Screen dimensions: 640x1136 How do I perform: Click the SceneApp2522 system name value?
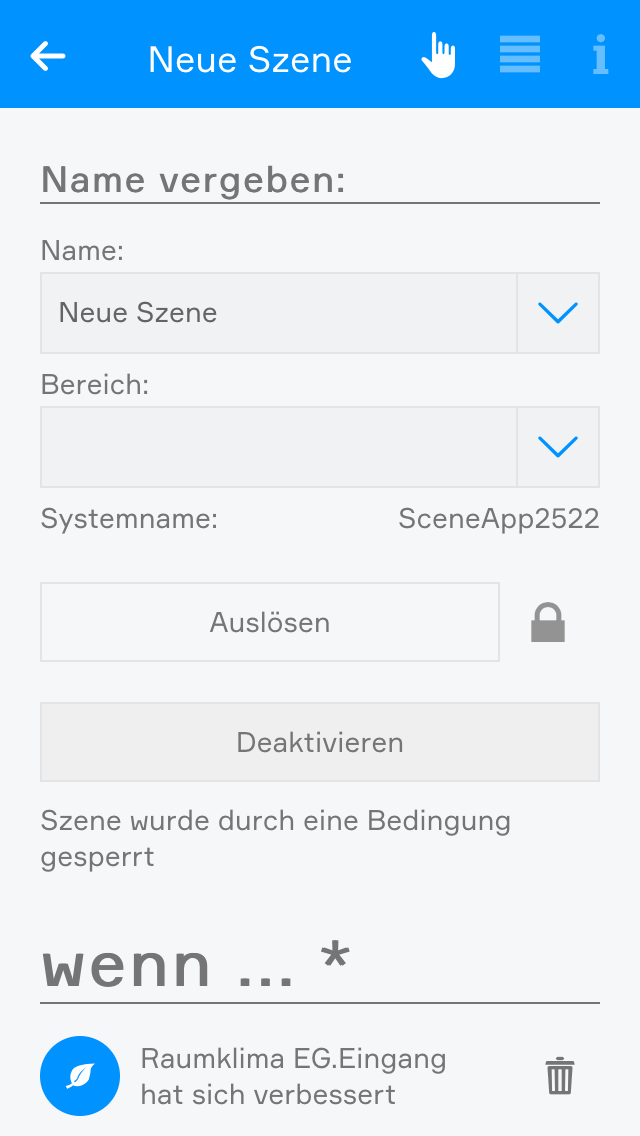point(498,518)
